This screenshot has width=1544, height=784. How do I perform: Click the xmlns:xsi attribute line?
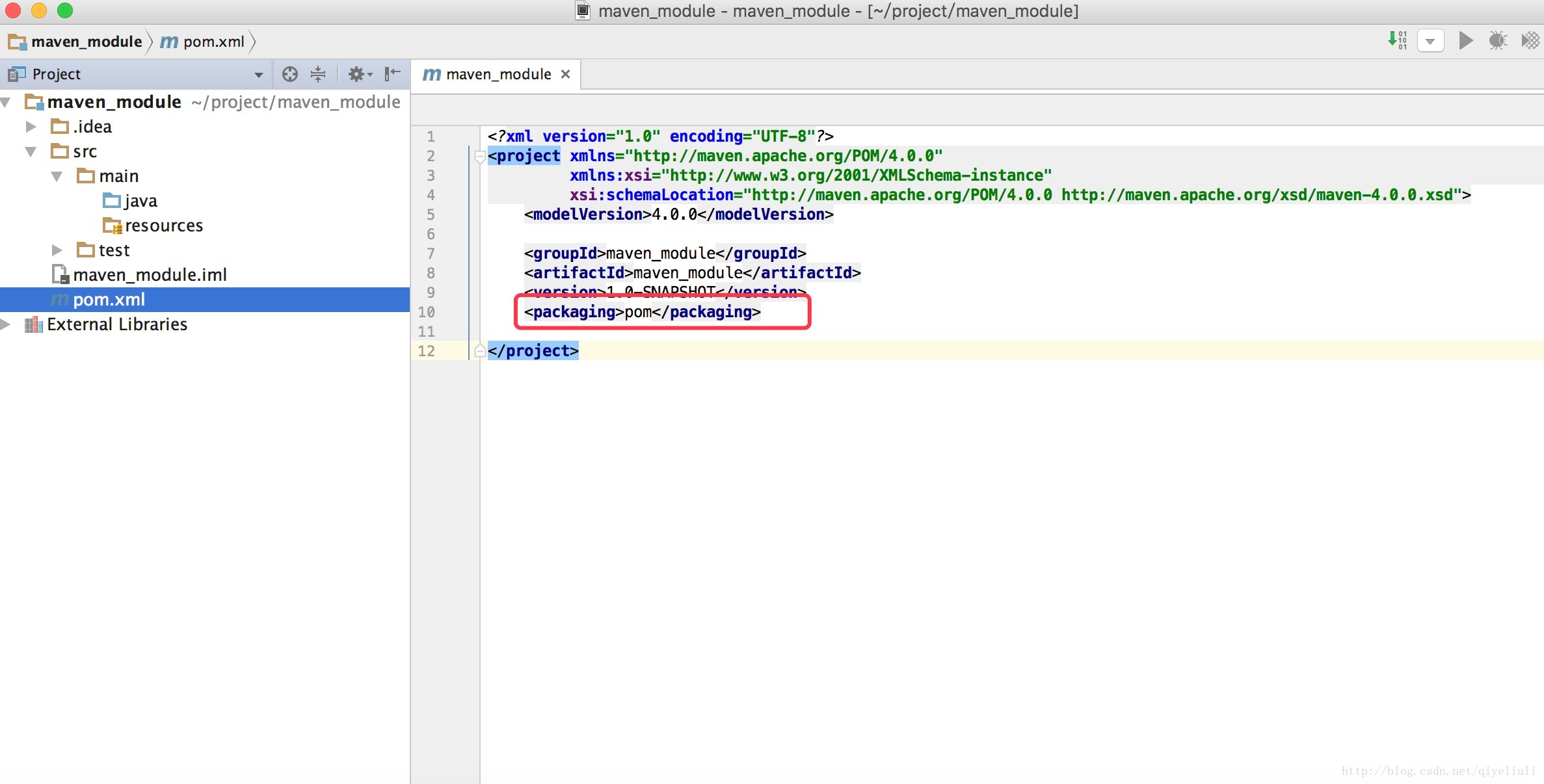click(810, 176)
